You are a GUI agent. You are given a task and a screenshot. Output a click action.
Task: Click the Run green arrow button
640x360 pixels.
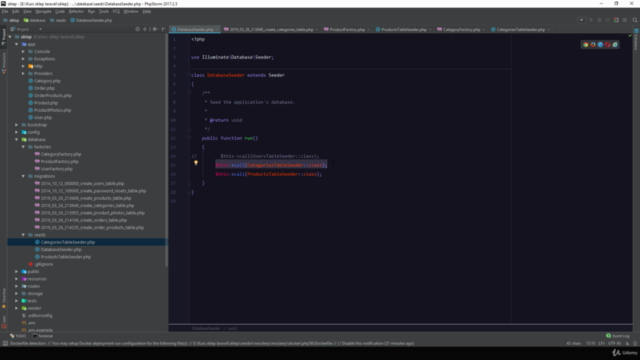click(x=591, y=20)
